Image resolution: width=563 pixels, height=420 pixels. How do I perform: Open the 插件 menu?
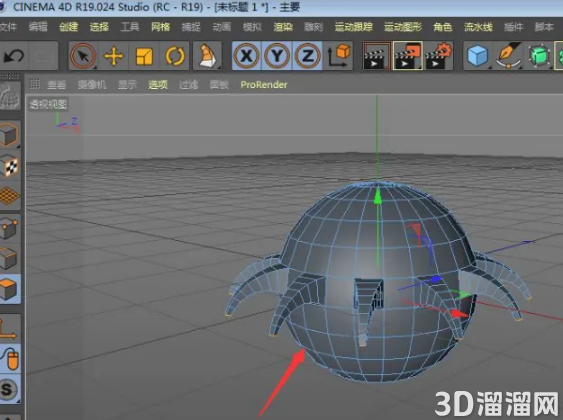click(x=513, y=27)
